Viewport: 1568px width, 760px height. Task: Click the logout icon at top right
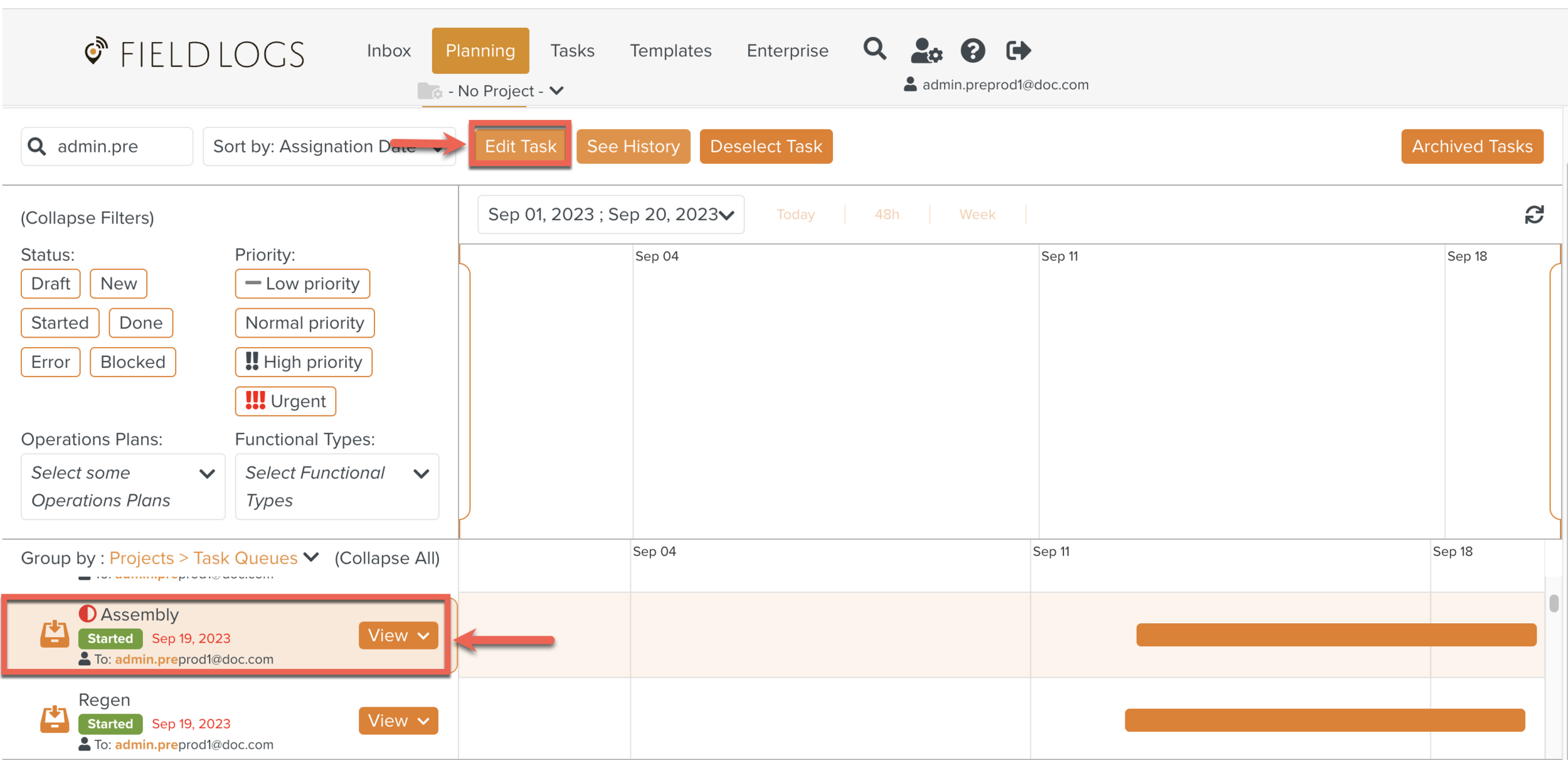pyautogui.click(x=1017, y=50)
